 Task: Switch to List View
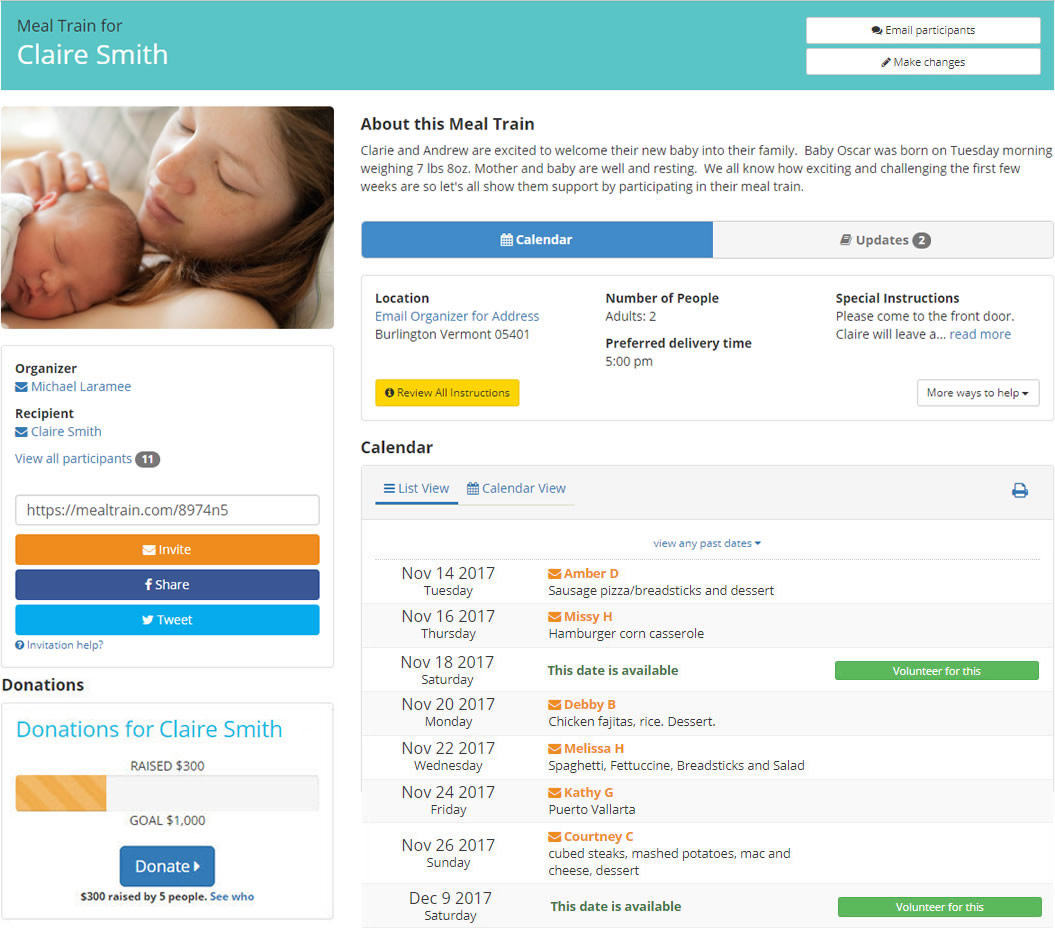click(416, 489)
